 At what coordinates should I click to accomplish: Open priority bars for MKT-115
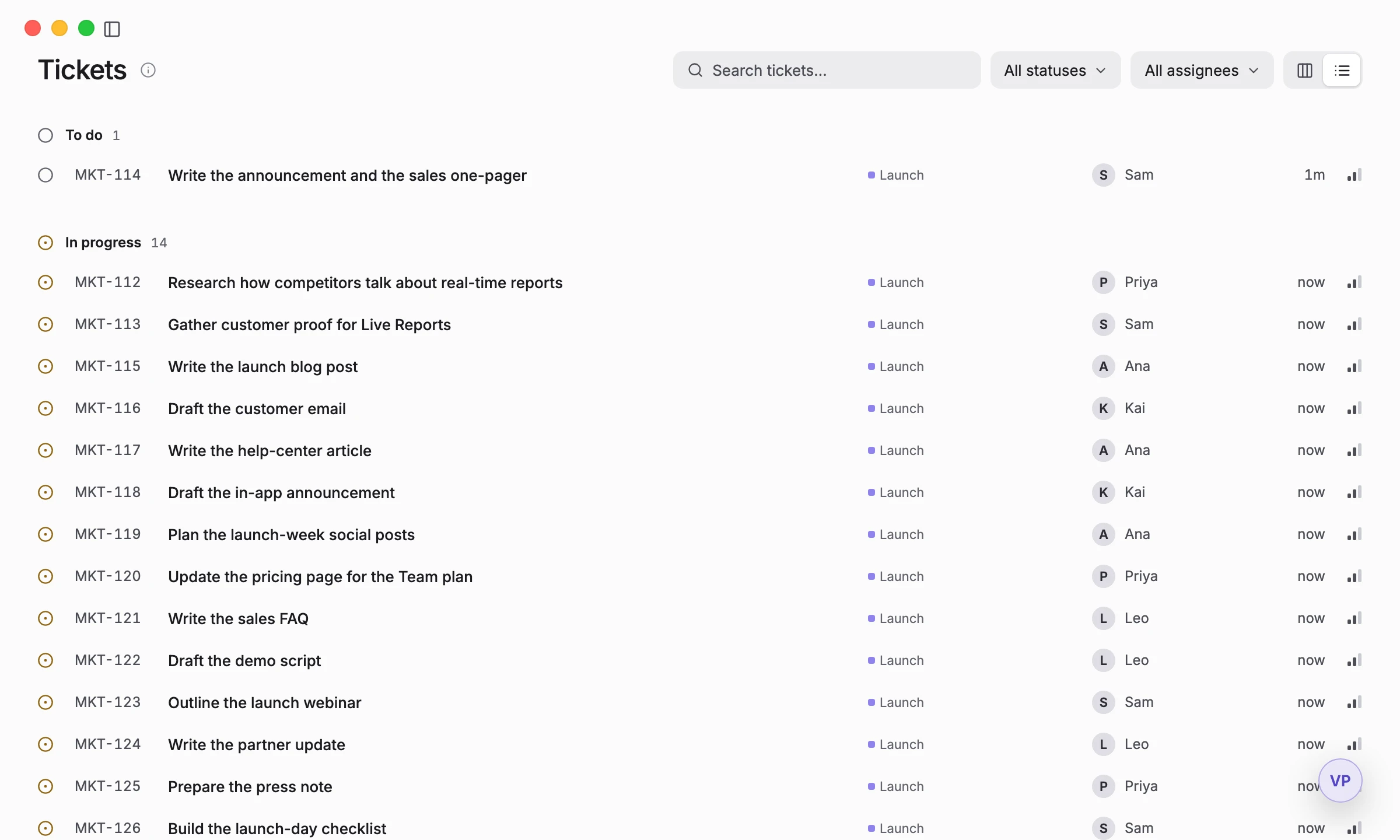click(x=1354, y=366)
